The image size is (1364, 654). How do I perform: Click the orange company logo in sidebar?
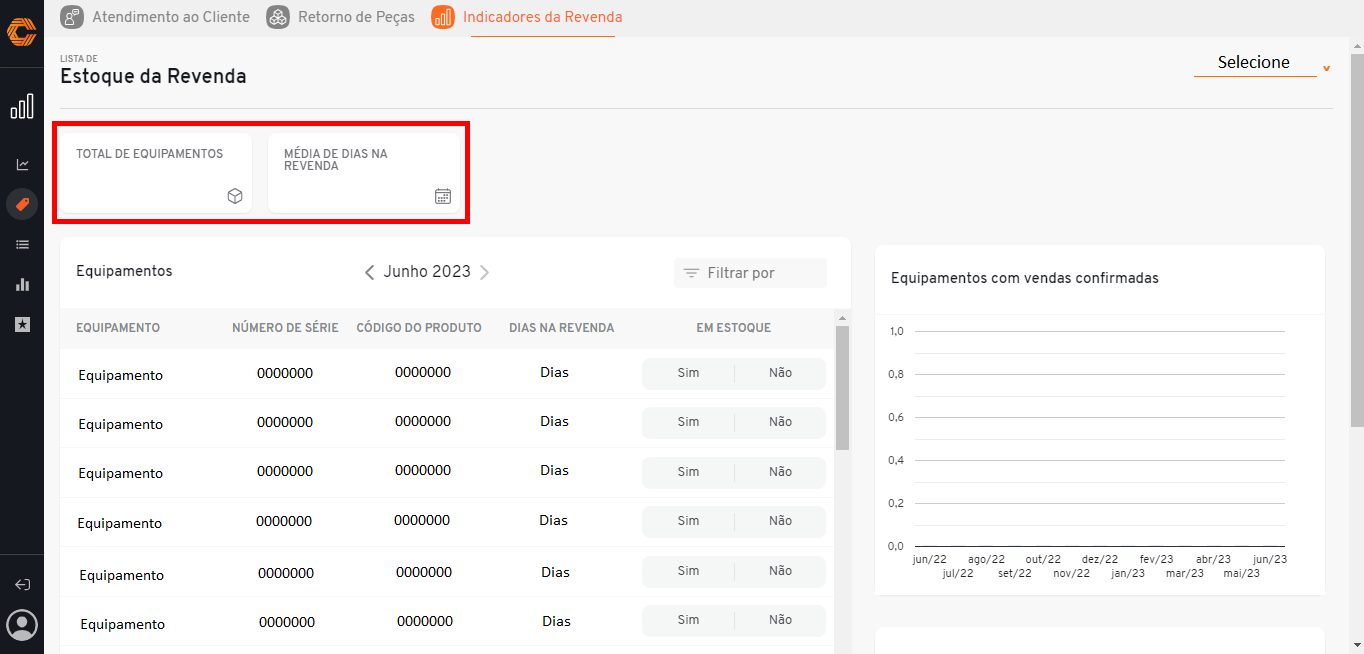[x=21, y=32]
